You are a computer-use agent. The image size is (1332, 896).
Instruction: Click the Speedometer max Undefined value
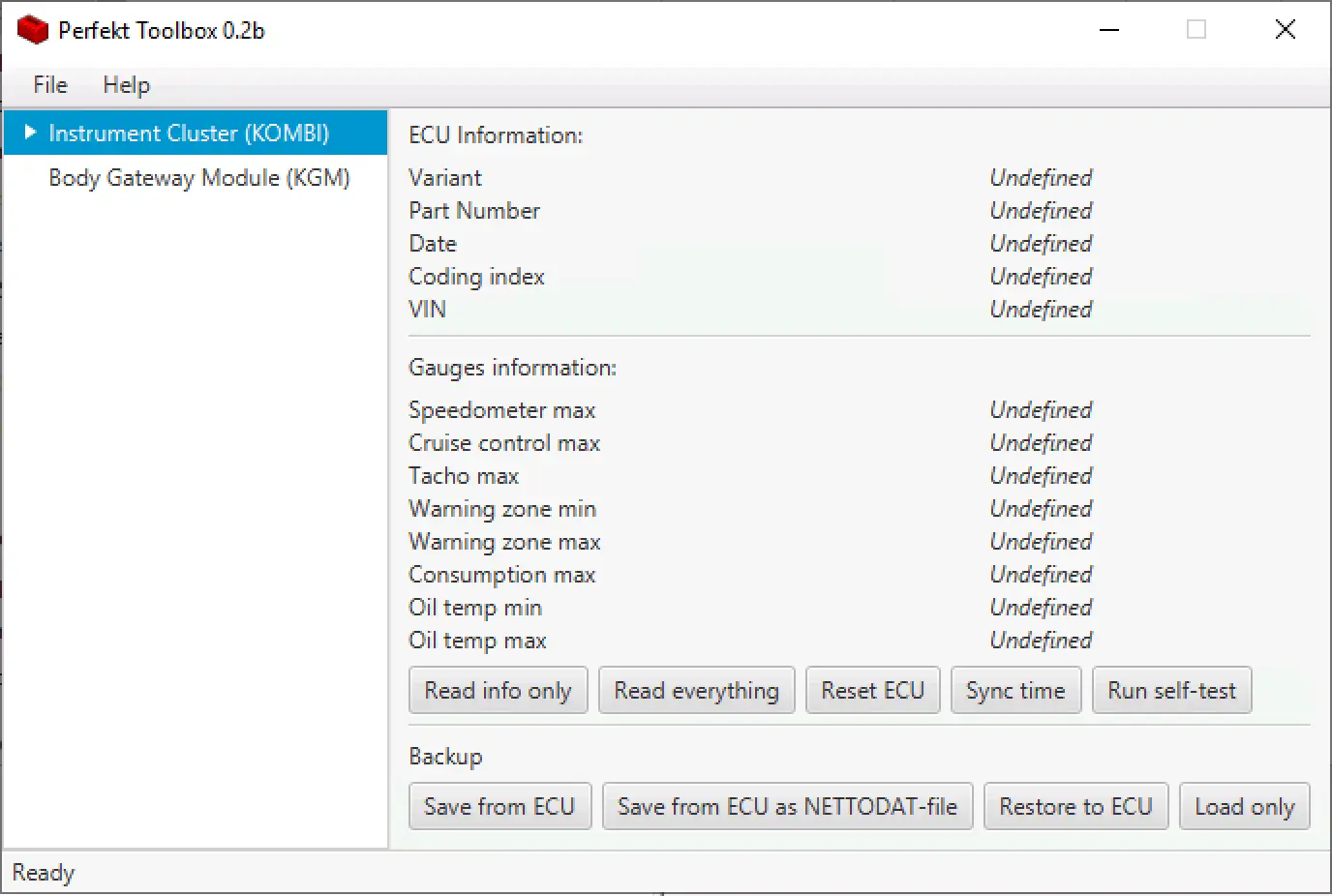pyautogui.click(x=1041, y=409)
